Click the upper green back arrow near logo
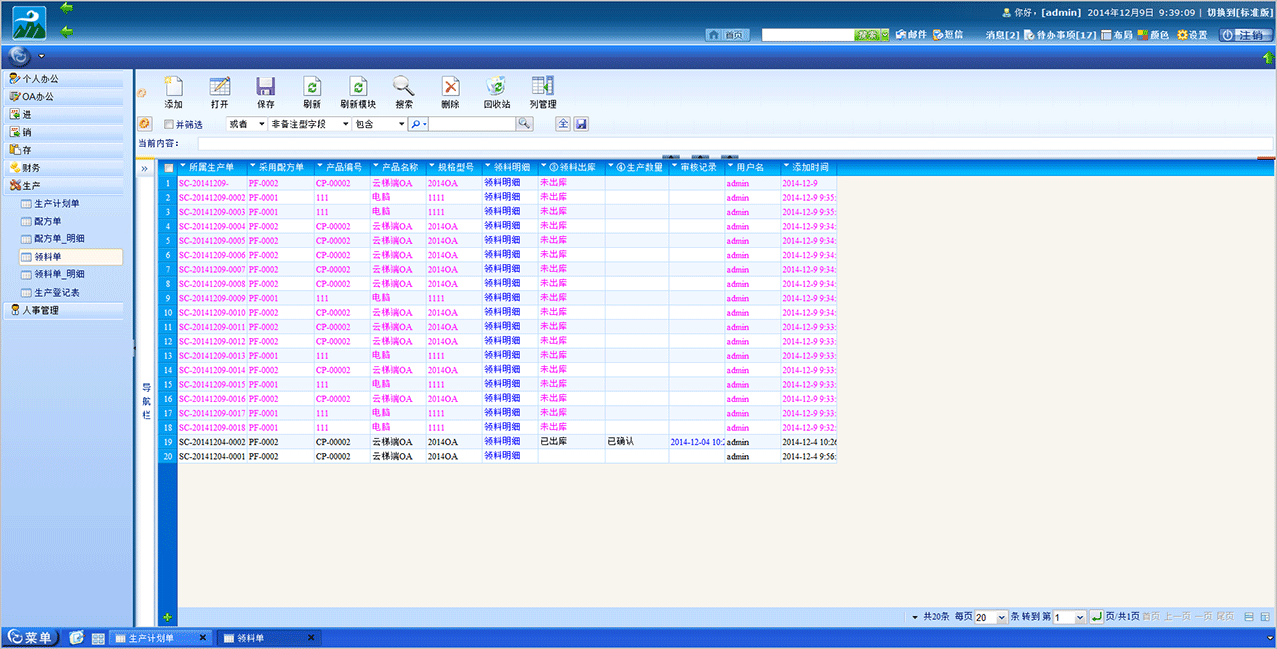This screenshot has height=649, width=1277. pyautogui.click(x=67, y=8)
